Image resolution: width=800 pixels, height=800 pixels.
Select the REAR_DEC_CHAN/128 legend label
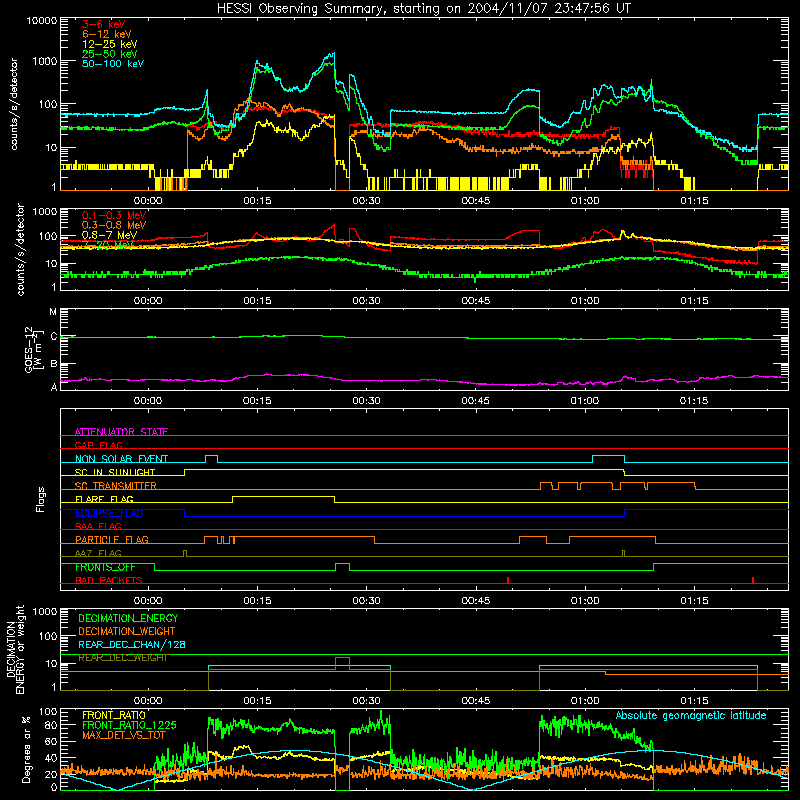click(132, 644)
